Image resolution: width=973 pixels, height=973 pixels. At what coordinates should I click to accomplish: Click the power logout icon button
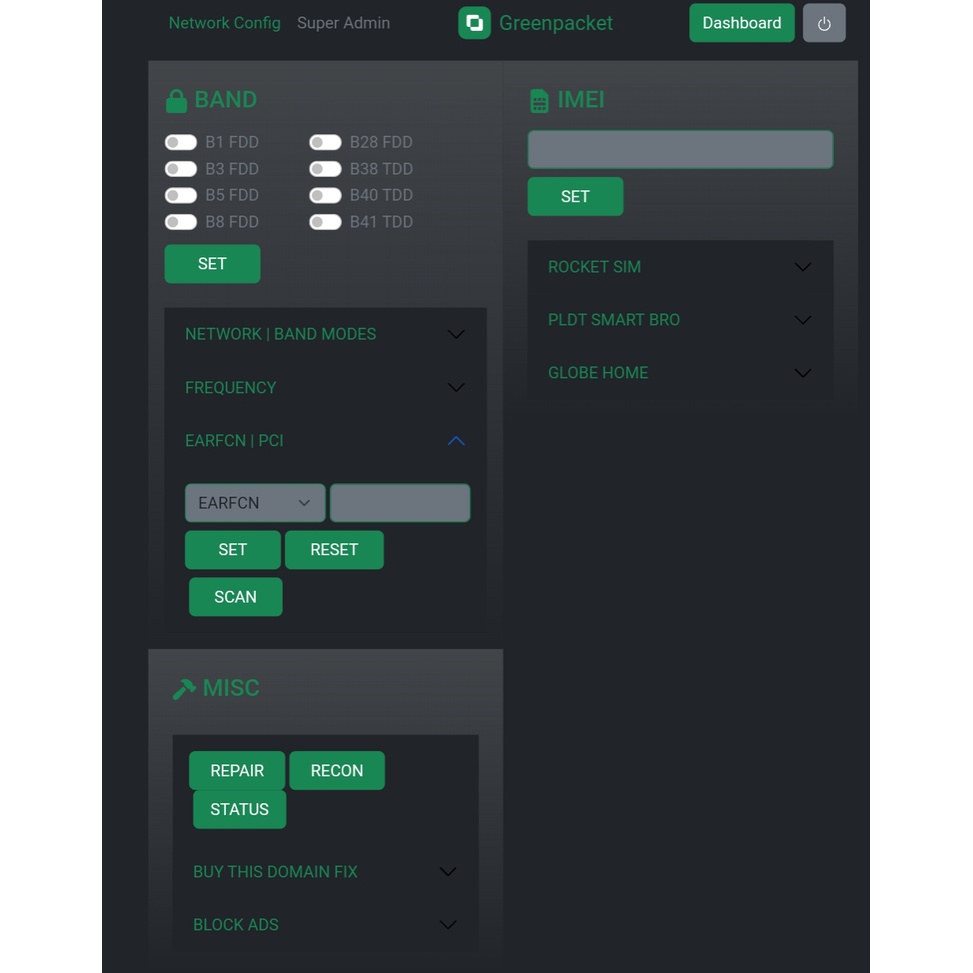[x=824, y=23]
